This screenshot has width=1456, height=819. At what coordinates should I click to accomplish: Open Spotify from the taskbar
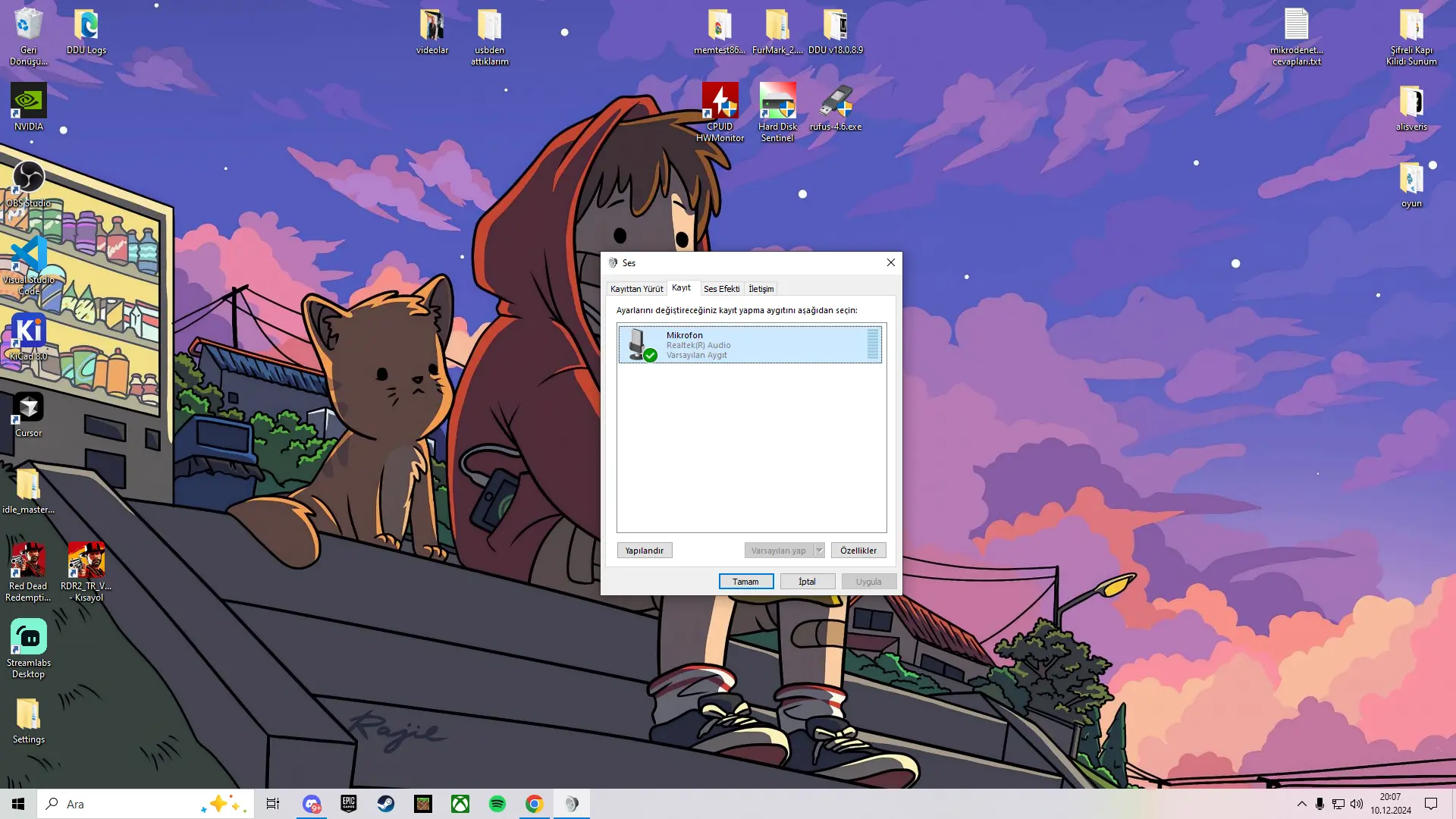(x=497, y=804)
